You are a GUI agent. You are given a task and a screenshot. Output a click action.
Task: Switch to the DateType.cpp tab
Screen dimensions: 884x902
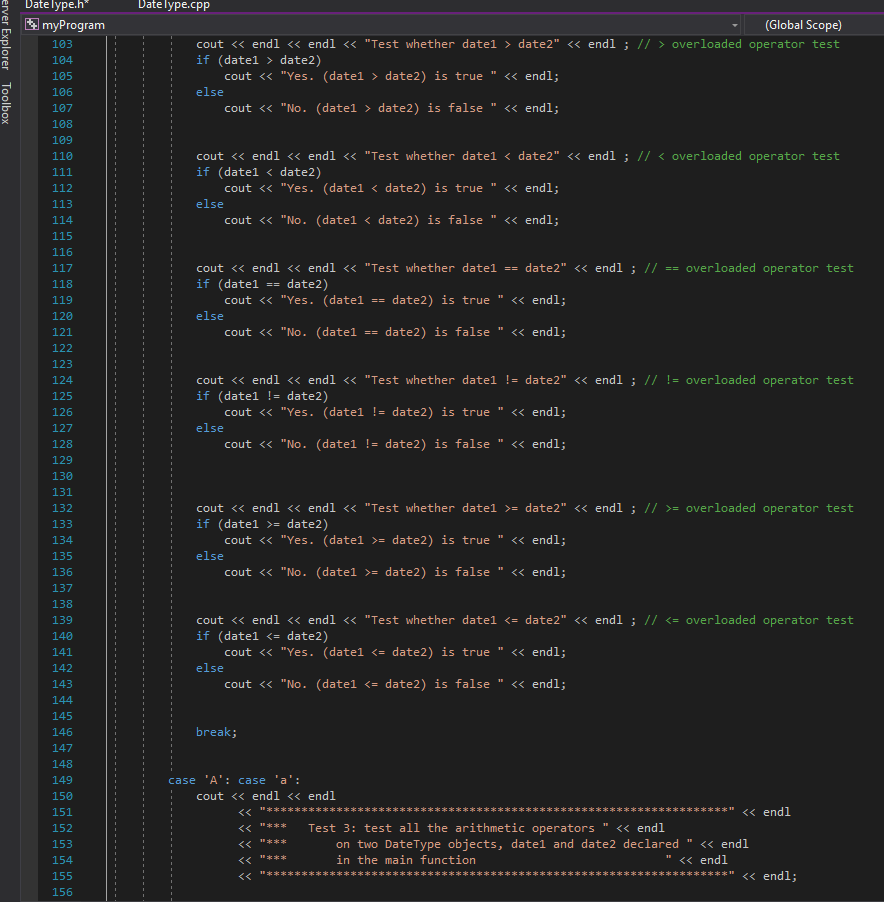[x=172, y=5]
